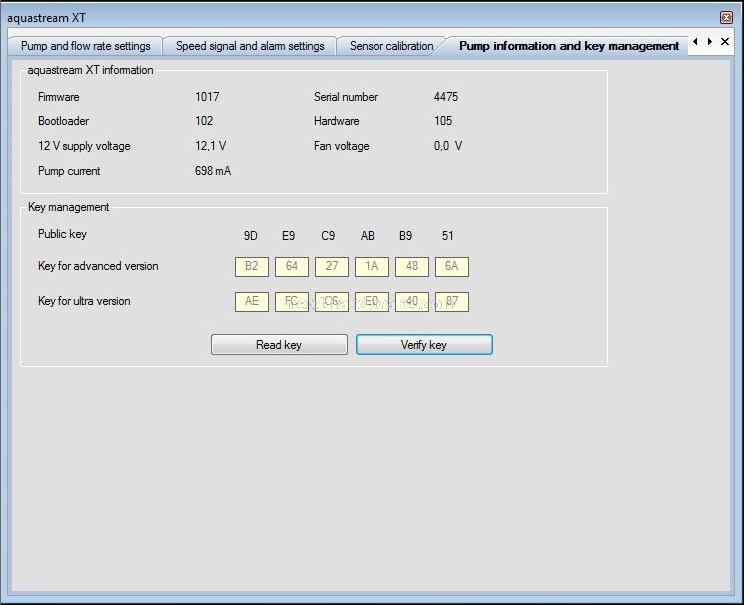This screenshot has height=605, width=744.
Task: Select advanced version key field 64
Action: [x=292, y=266]
